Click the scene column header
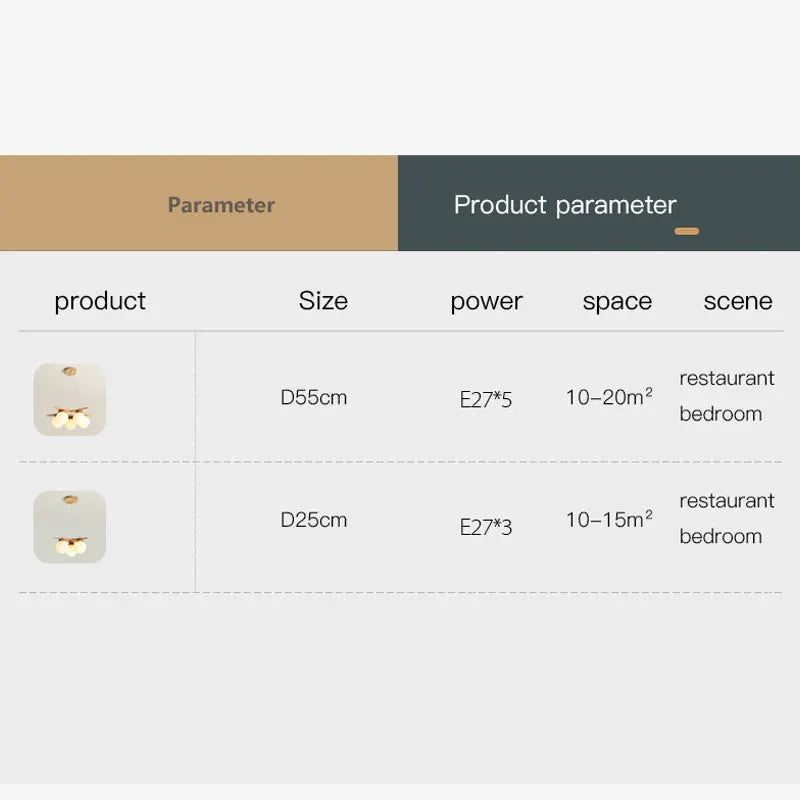Image resolution: width=800 pixels, height=800 pixels. [738, 301]
